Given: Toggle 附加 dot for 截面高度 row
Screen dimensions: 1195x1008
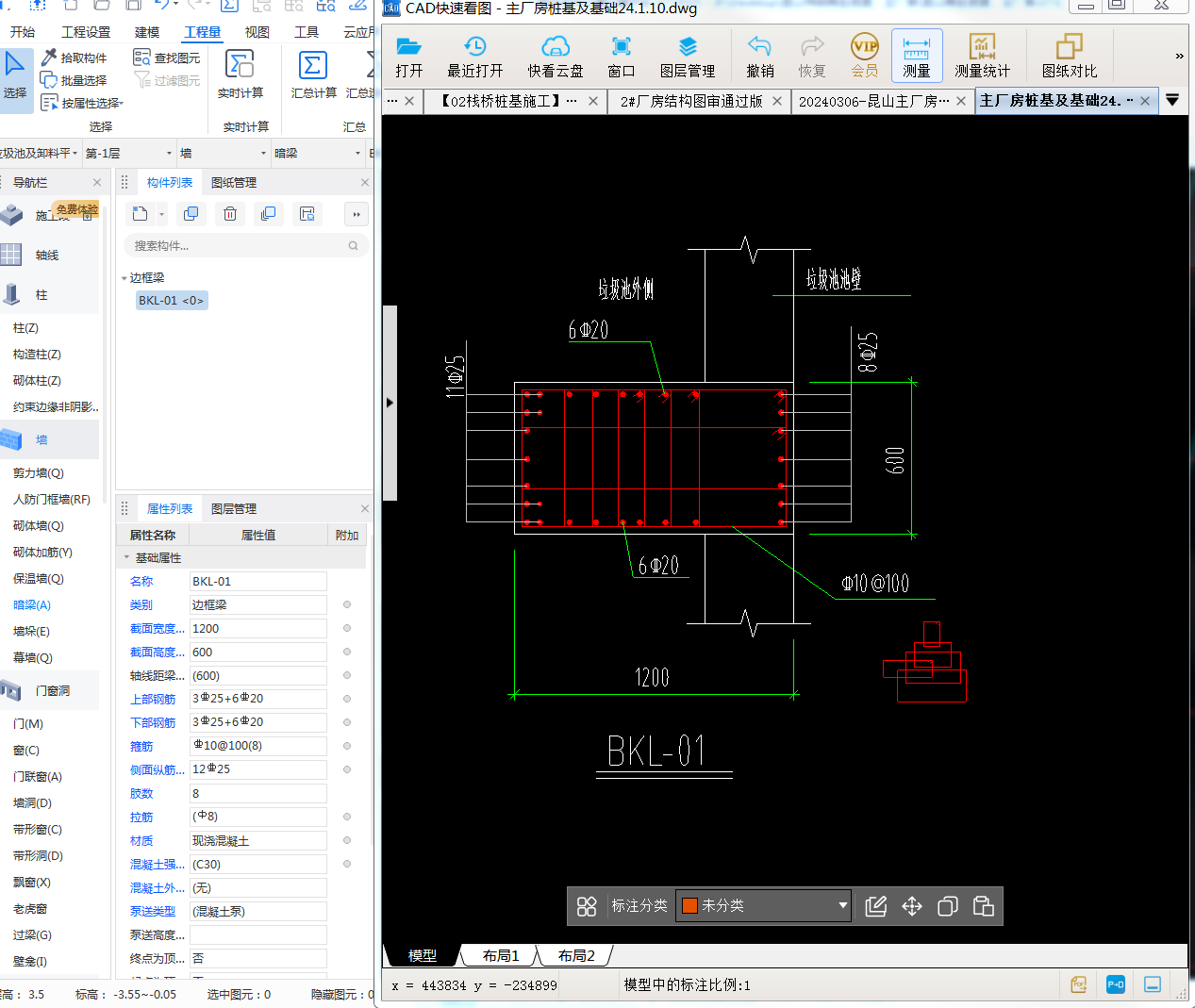Looking at the screenshot, I should tap(347, 652).
